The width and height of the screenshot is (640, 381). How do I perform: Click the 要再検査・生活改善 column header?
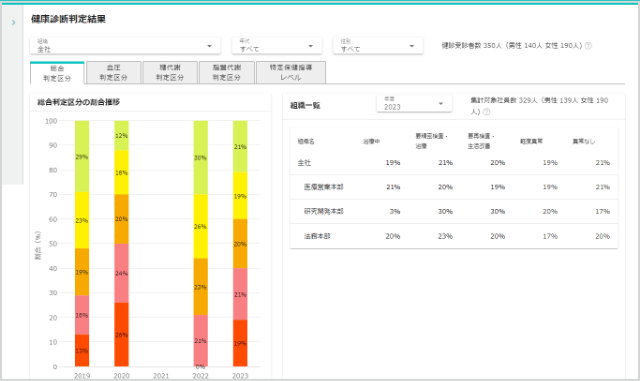(481, 141)
